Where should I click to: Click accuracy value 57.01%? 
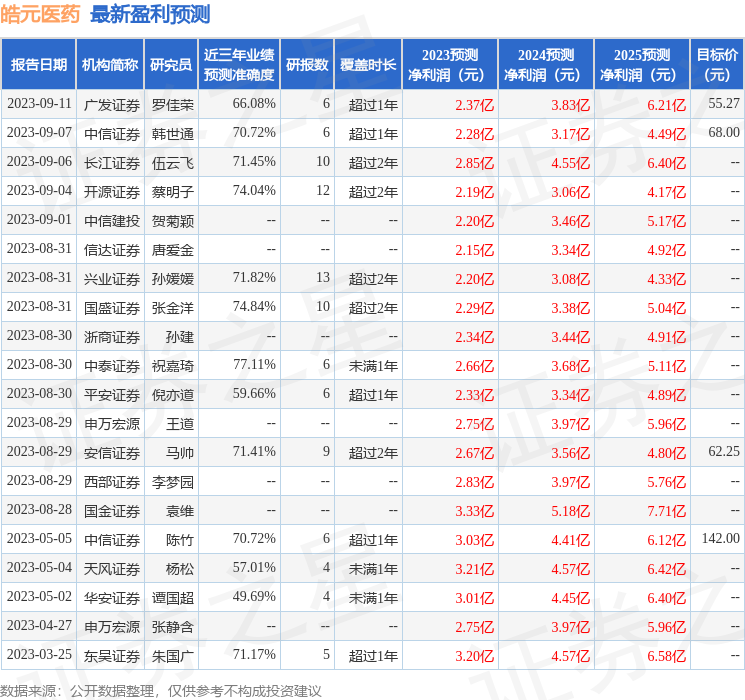point(254,567)
